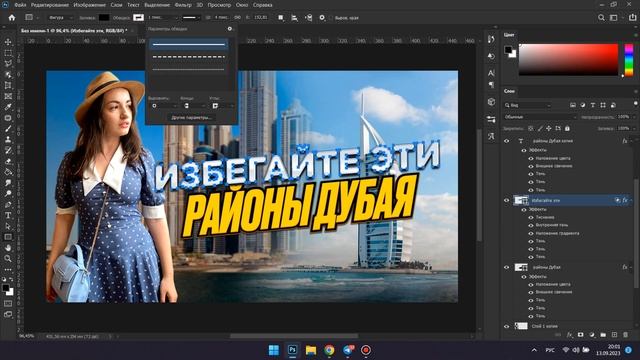Toggle visibility of 'Тиснение' effect

tap(531, 217)
